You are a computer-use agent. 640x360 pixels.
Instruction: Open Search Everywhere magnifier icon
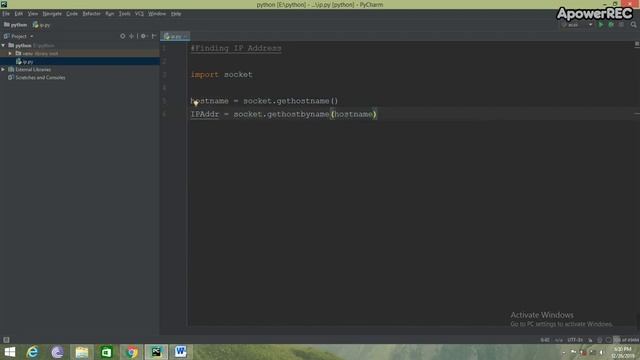click(x=633, y=25)
